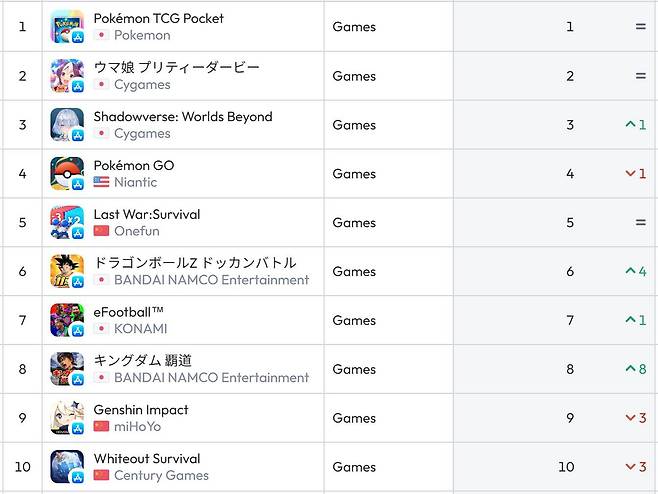Click Century Games publisher link

click(x=161, y=476)
